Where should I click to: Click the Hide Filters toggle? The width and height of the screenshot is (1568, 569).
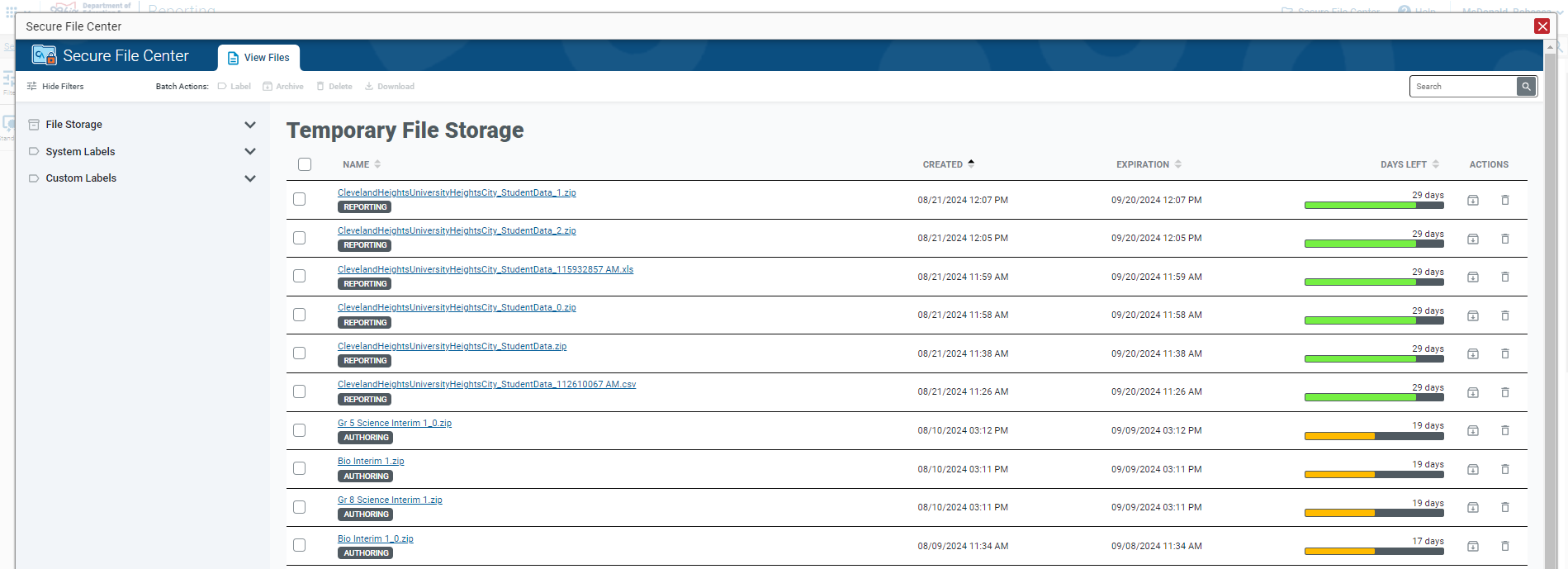pos(55,87)
